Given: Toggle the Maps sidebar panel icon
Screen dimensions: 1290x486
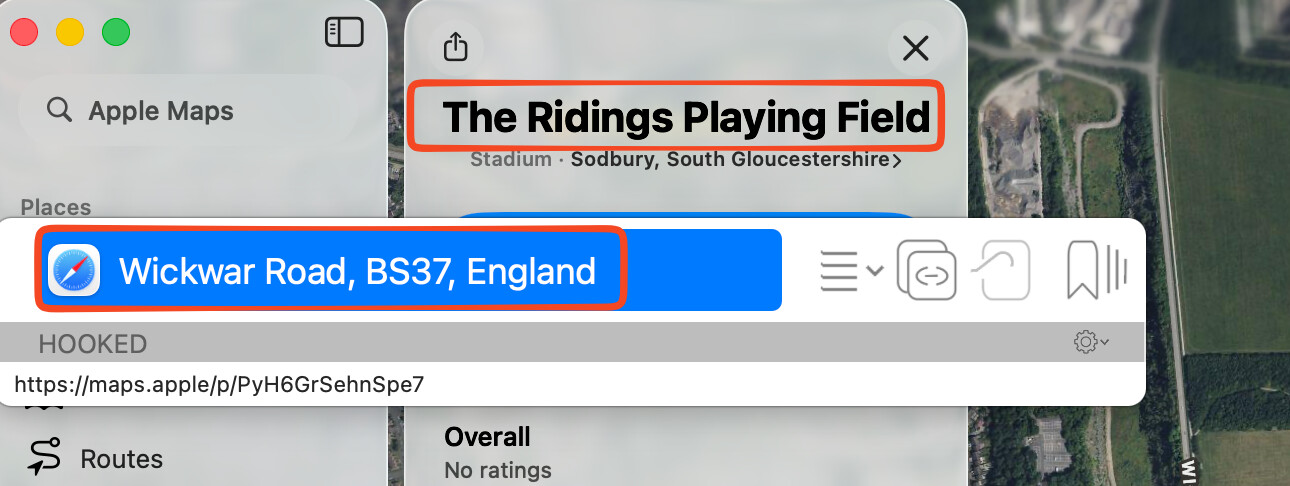Looking at the screenshot, I should tap(344, 33).
